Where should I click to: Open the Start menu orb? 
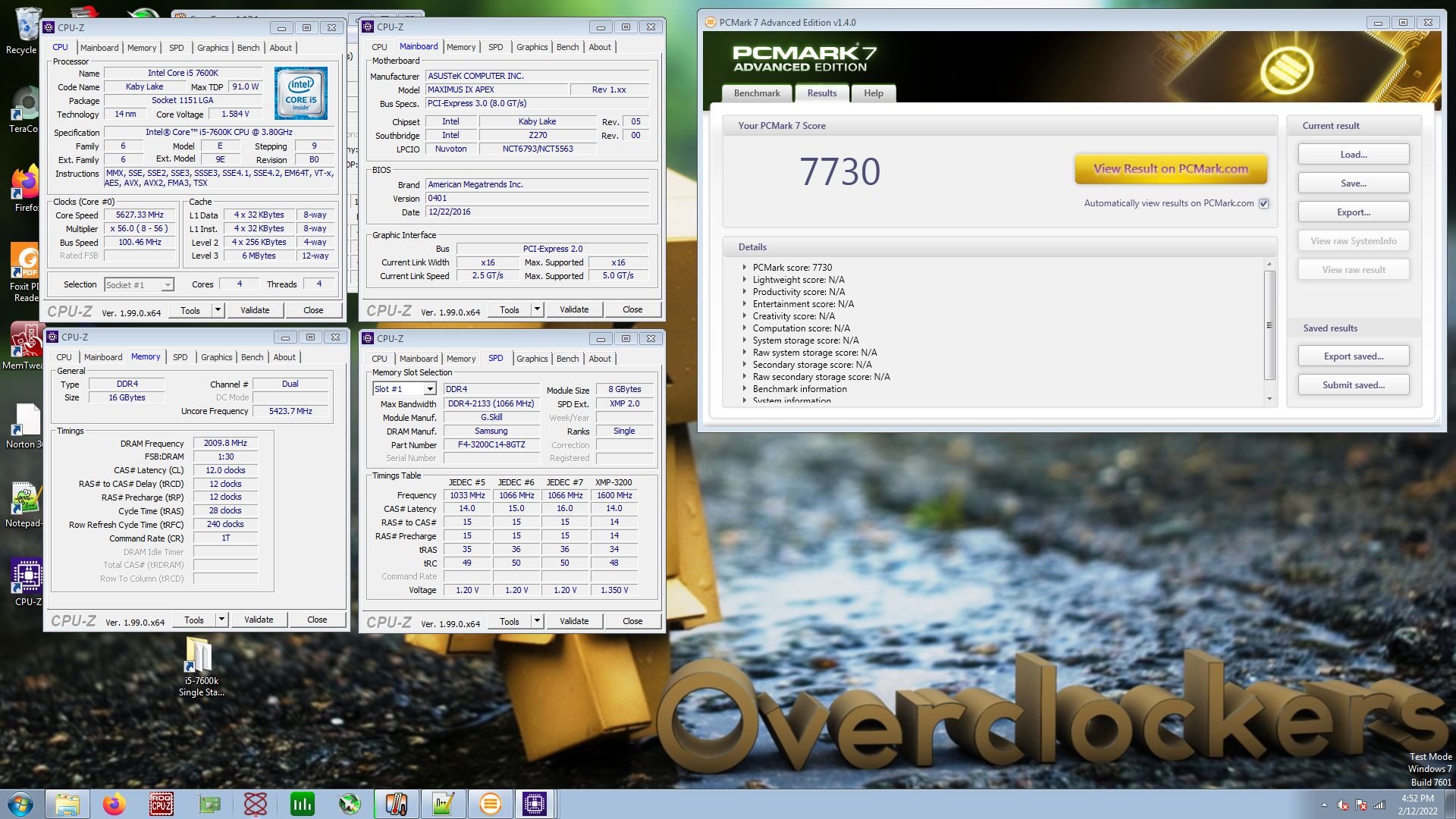click(20, 804)
